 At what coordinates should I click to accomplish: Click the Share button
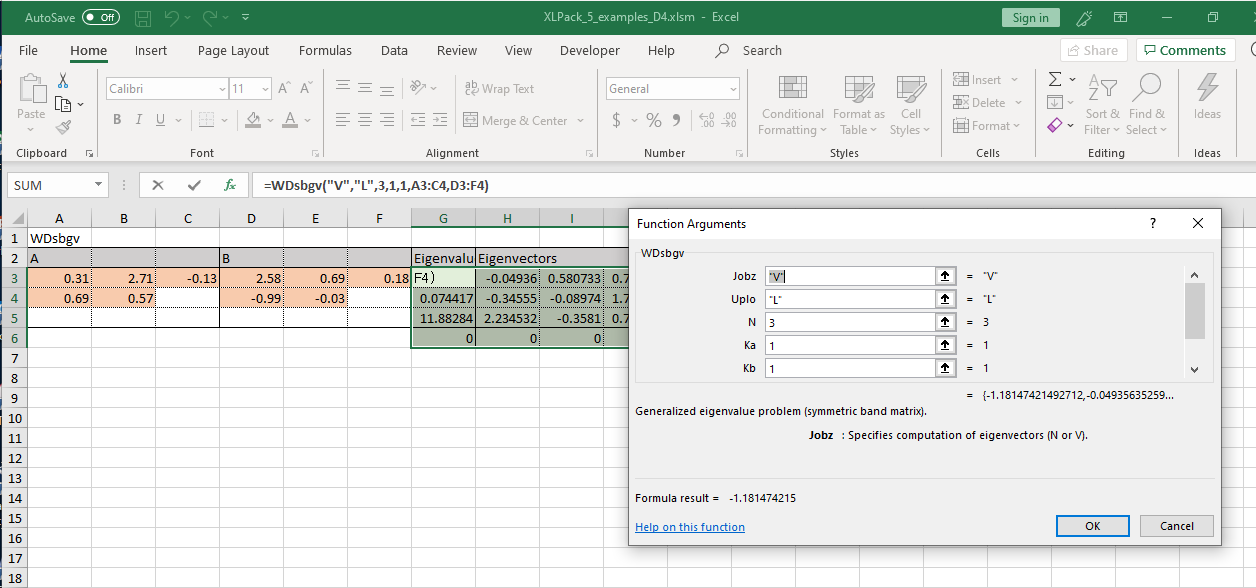1093,50
